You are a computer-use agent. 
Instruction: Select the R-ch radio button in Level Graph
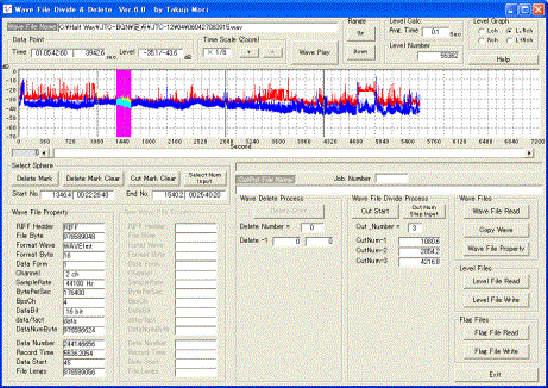click(x=481, y=41)
